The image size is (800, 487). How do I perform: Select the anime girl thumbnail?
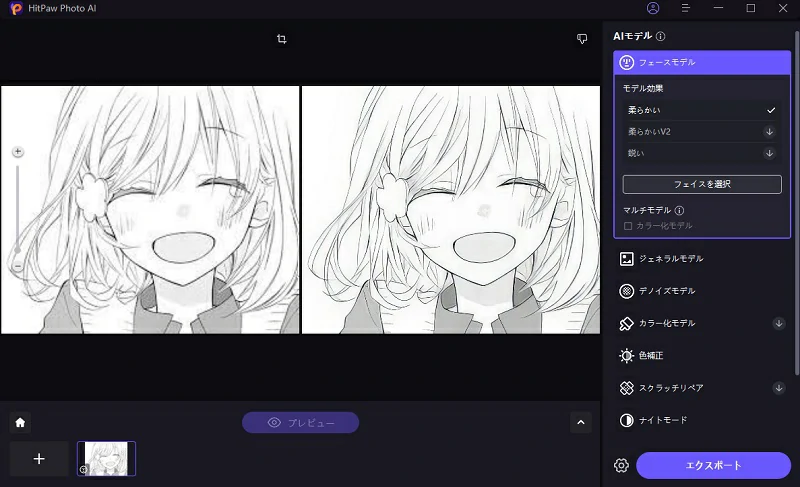pos(106,458)
